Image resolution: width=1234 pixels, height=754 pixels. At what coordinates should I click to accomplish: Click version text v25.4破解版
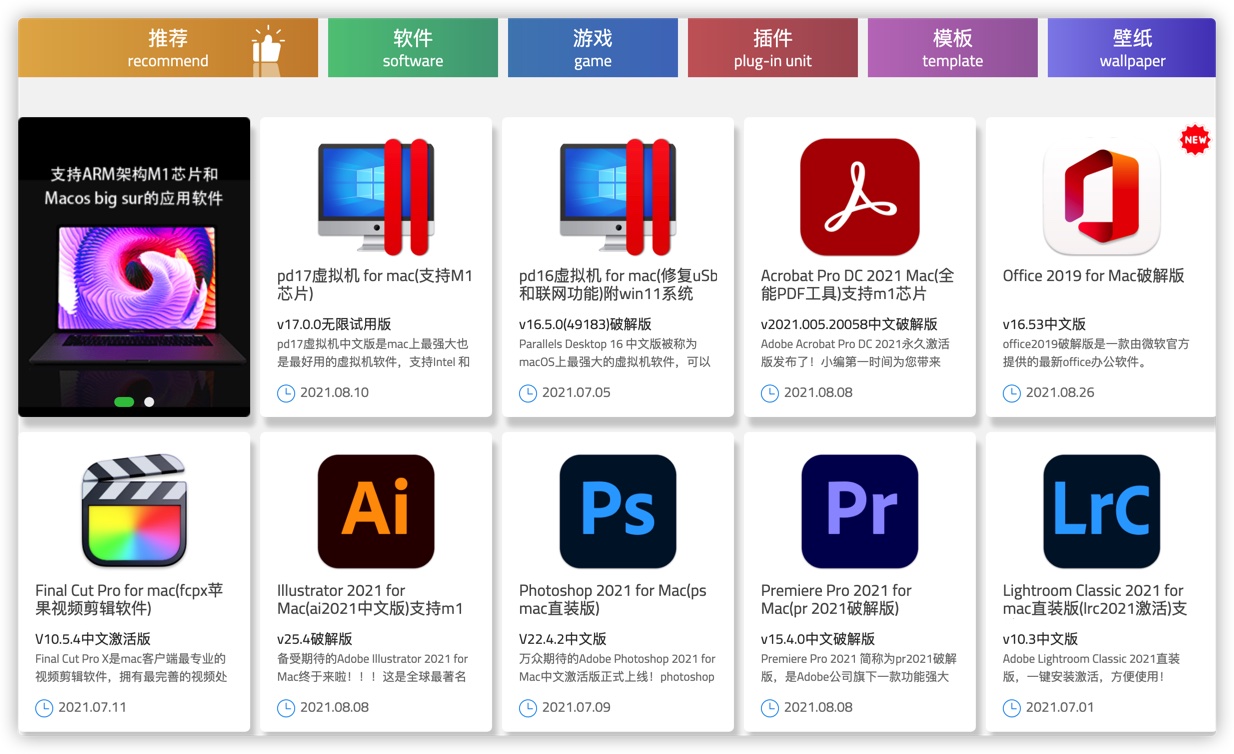314,639
